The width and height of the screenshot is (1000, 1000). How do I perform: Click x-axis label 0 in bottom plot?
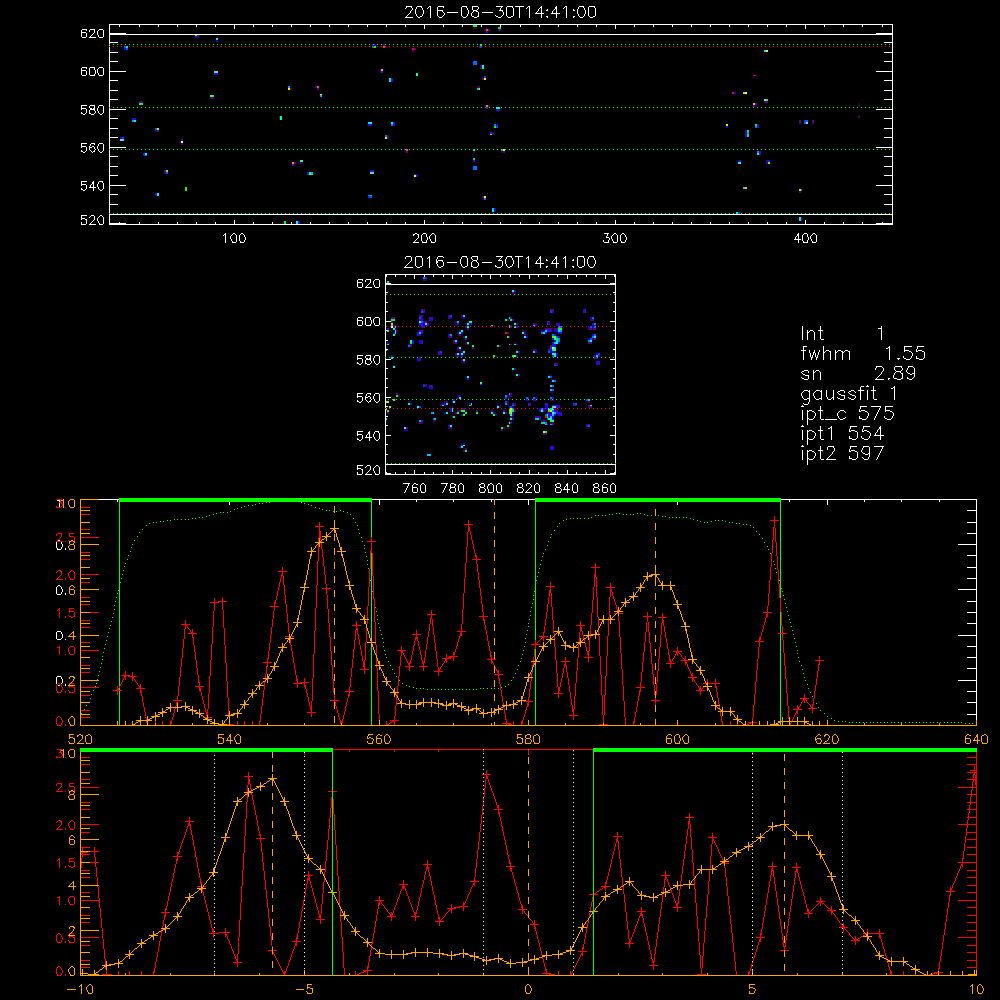coord(528,990)
